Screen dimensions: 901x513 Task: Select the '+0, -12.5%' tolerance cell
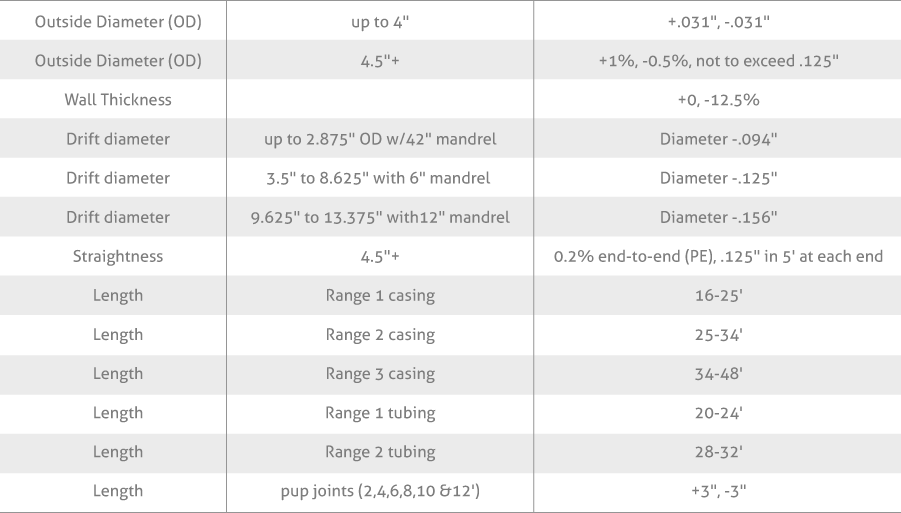[x=718, y=100]
